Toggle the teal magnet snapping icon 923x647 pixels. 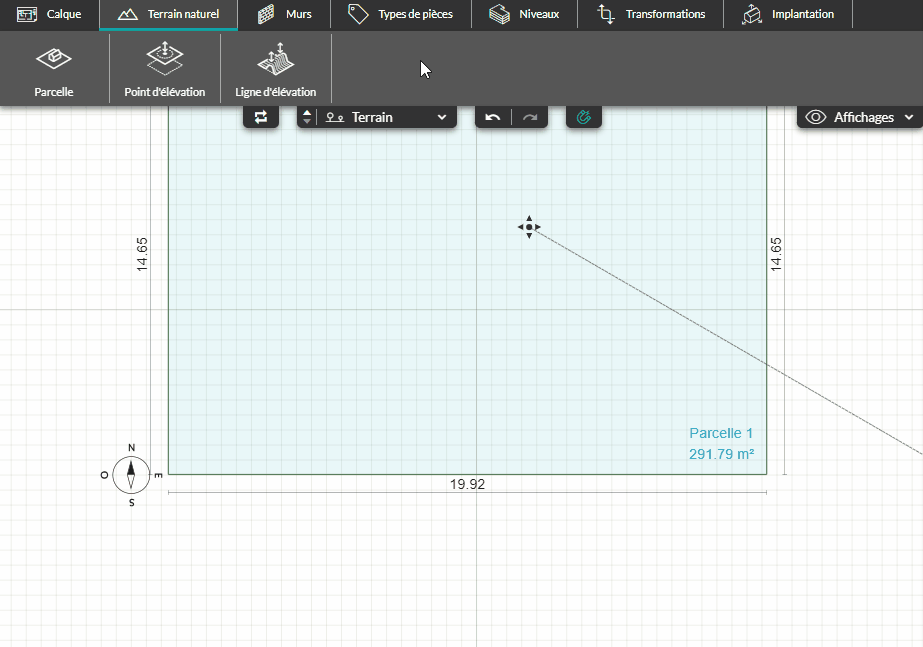(x=583, y=117)
